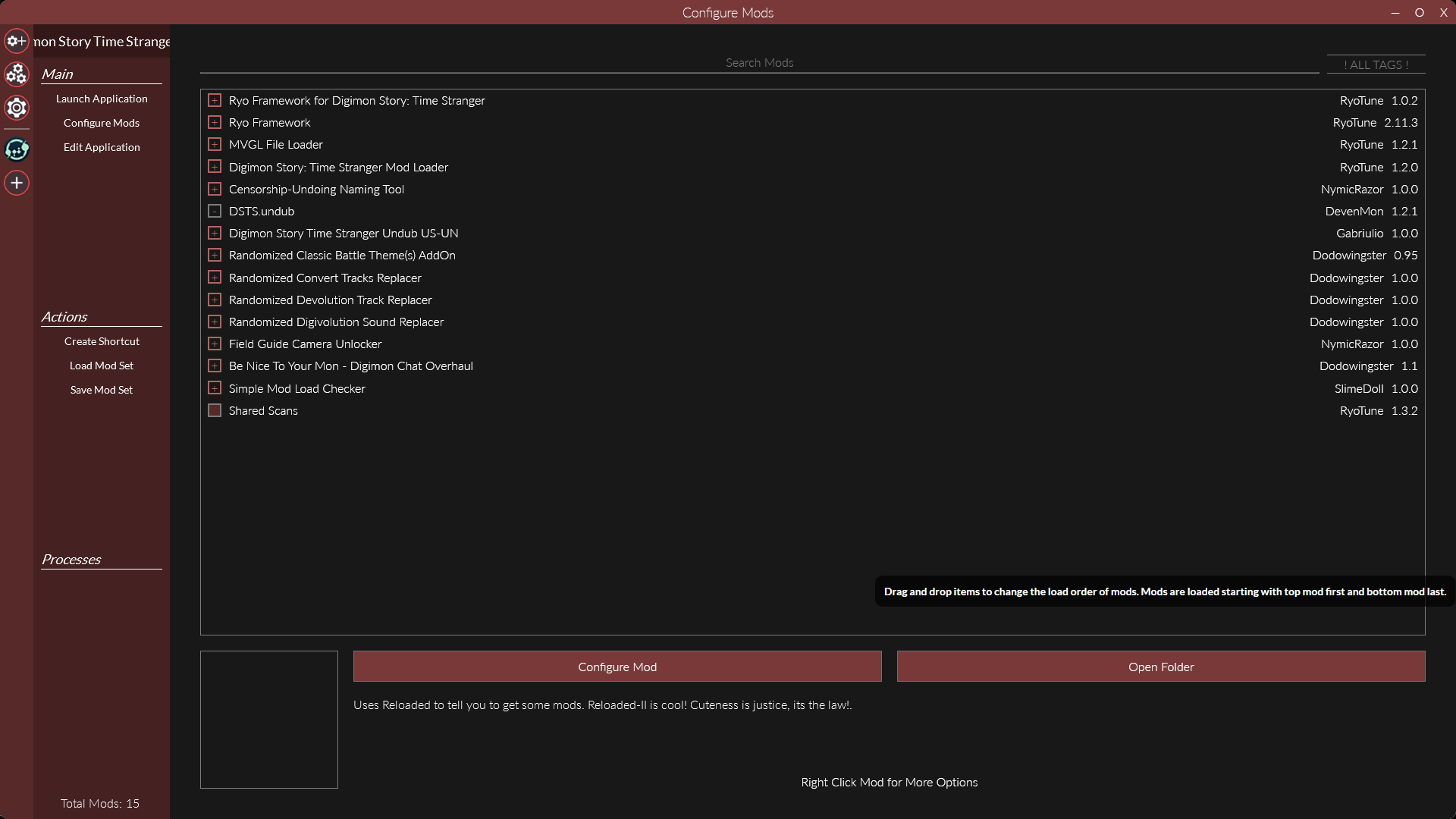Viewport: 1456px width, 819px height.
Task: Click the plus circle icon in sidebar
Action: (17, 183)
